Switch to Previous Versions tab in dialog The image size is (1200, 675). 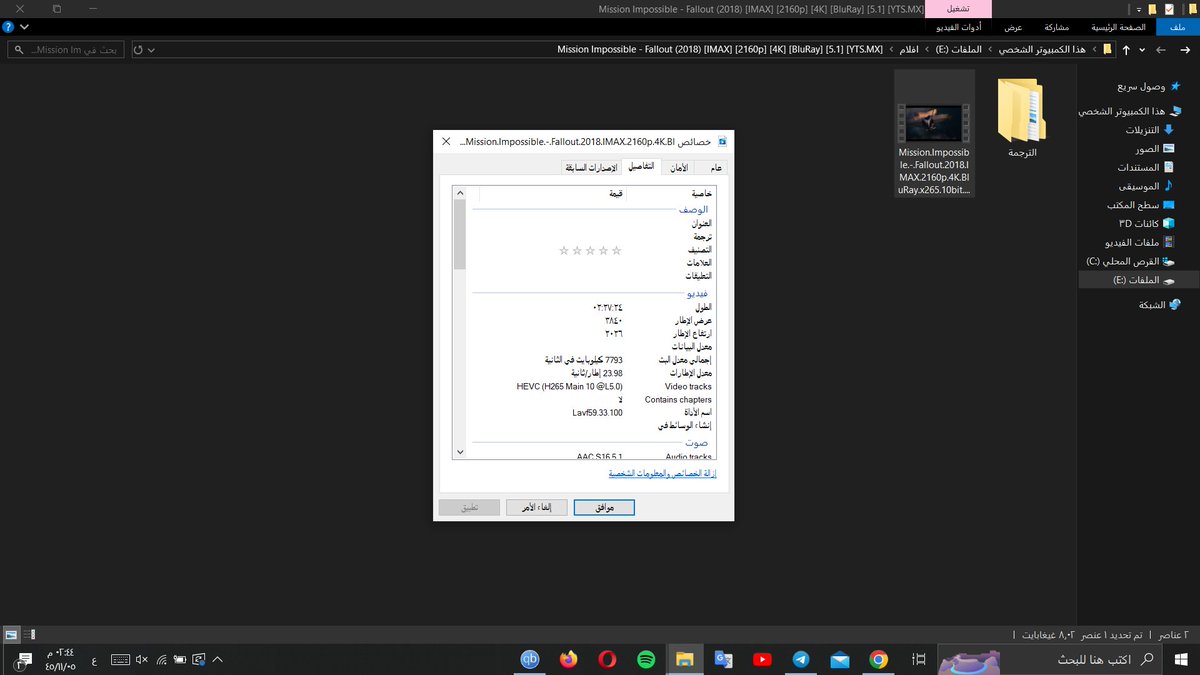coord(590,168)
